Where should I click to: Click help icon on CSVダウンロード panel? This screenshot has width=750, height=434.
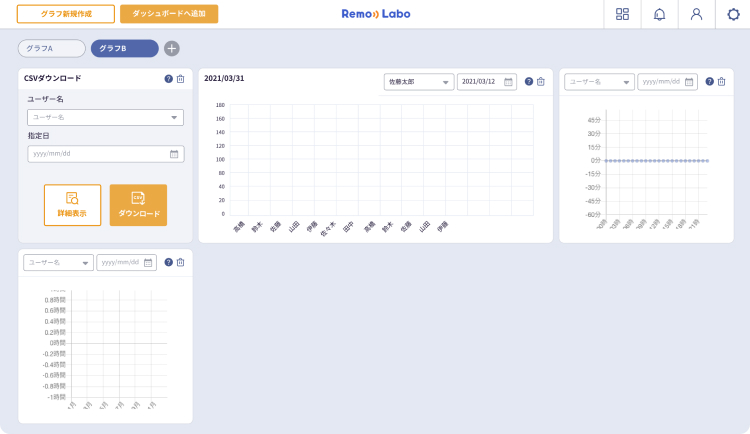[168, 79]
